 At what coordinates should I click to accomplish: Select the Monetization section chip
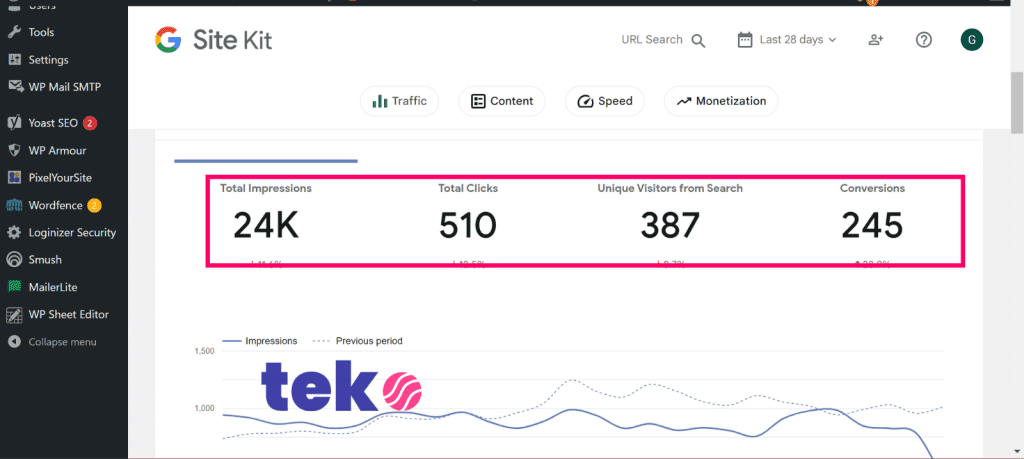(x=721, y=101)
